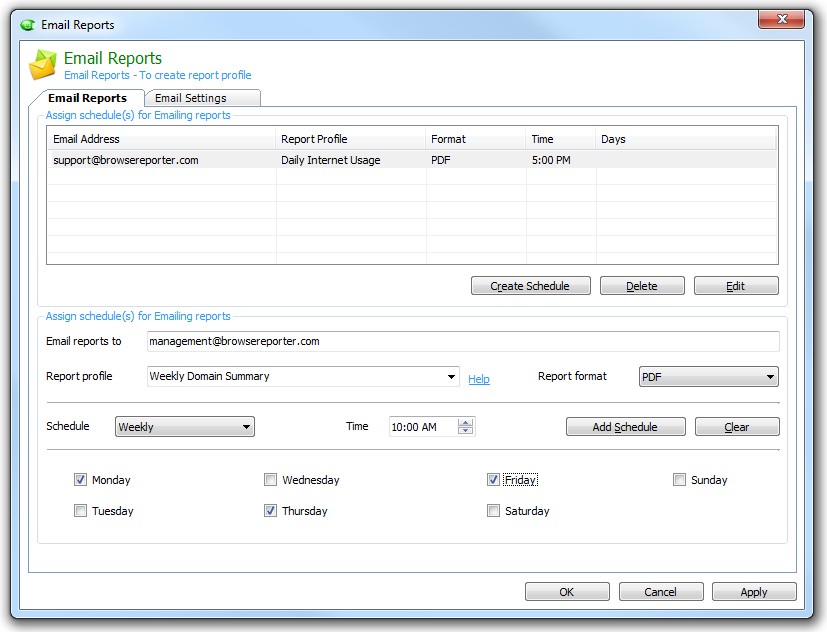The image size is (827, 632).
Task: Open the Schedule frequency dropdown
Action: 246,427
